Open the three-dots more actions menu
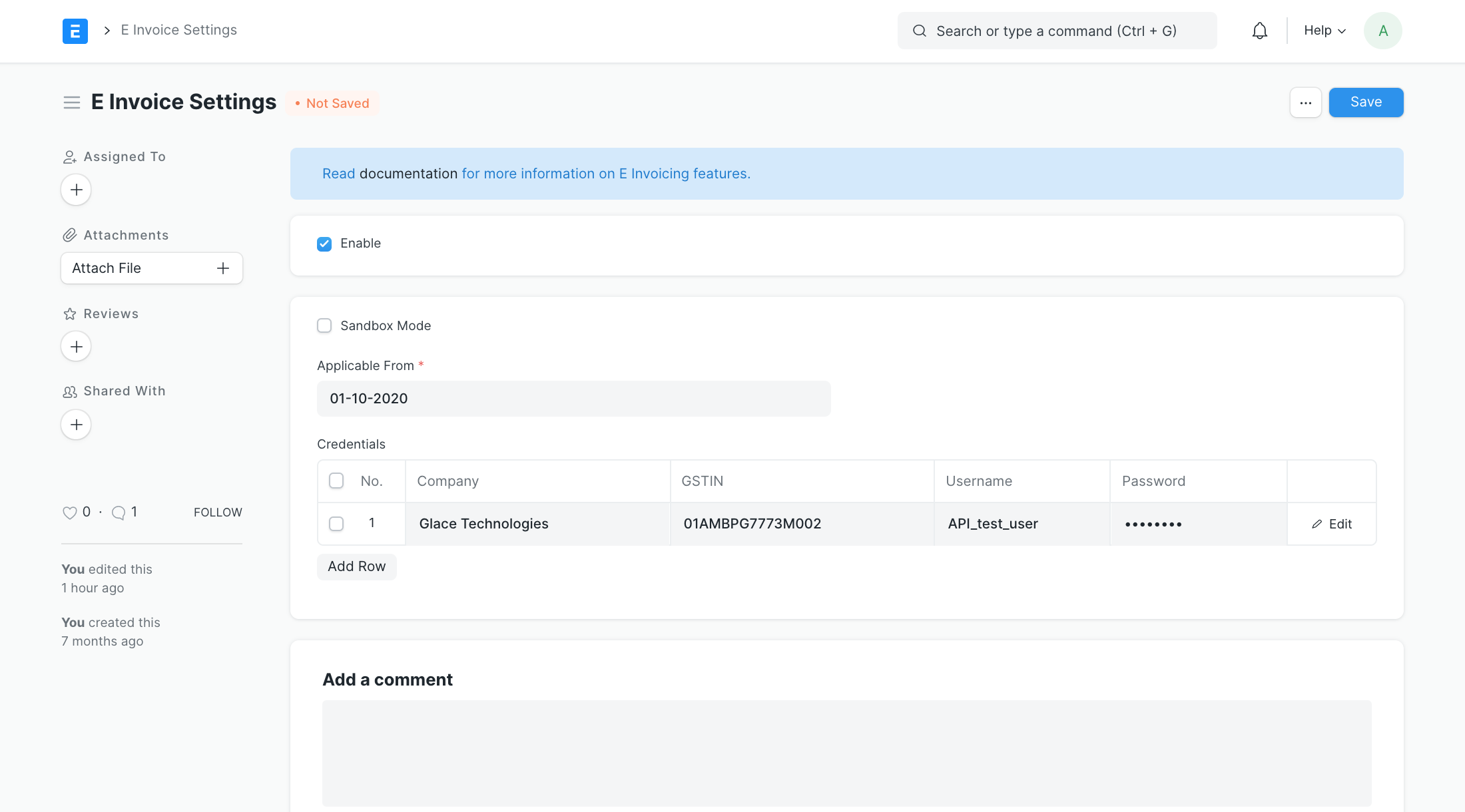1465x812 pixels. click(1305, 102)
